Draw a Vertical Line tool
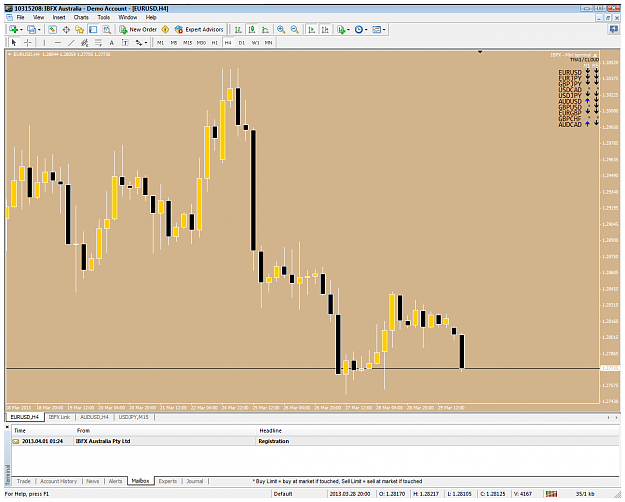 point(44,42)
